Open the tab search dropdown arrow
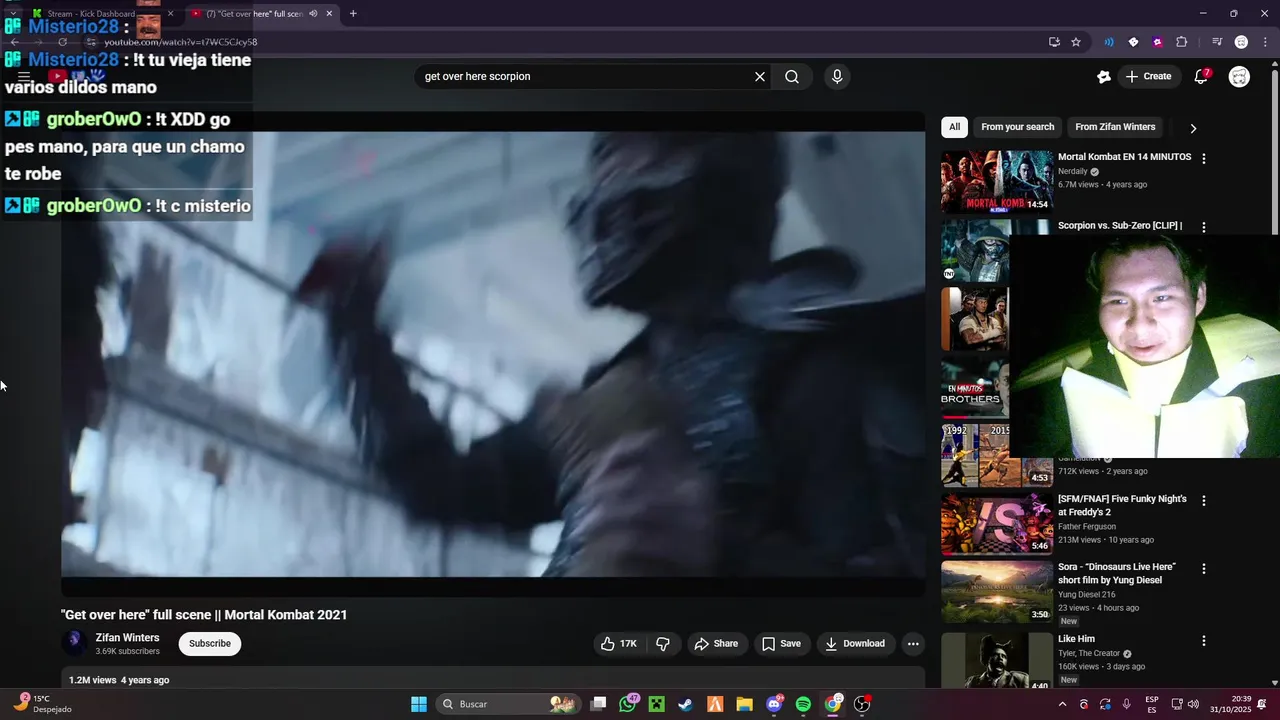 (x=12, y=14)
